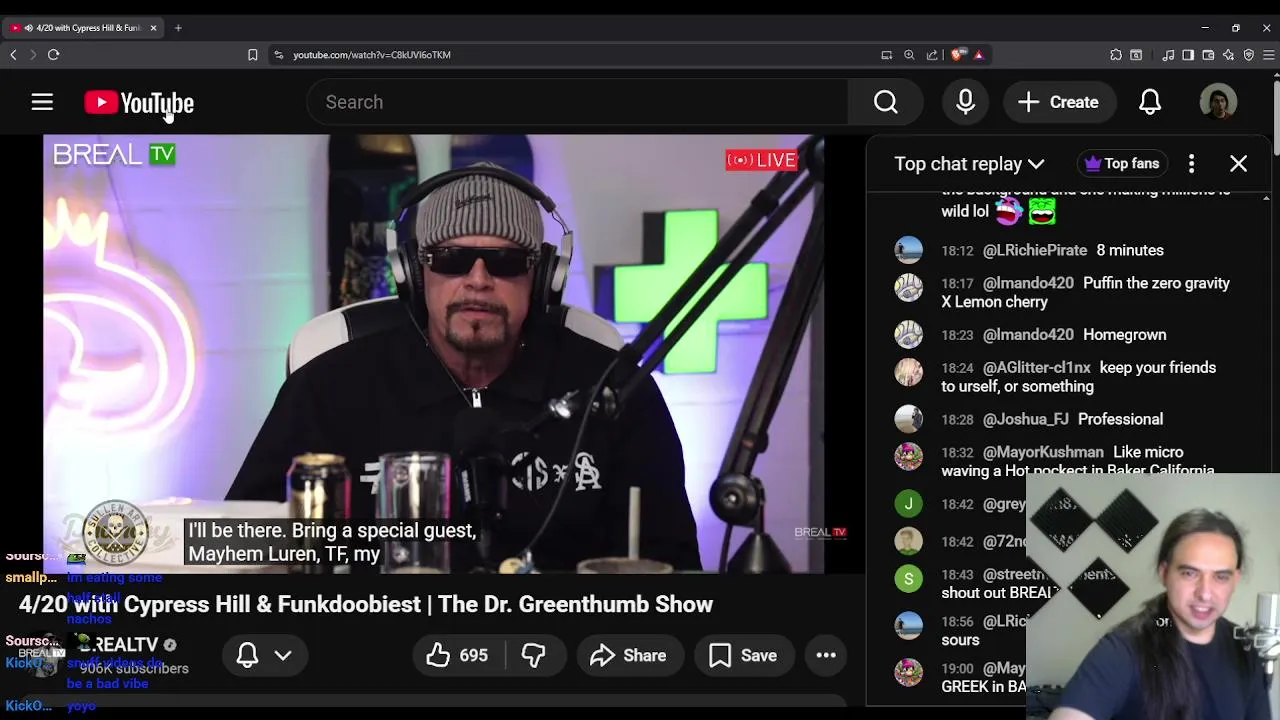Focus the YouTube search field
Image resolution: width=1280 pixels, height=720 pixels.
[577, 102]
